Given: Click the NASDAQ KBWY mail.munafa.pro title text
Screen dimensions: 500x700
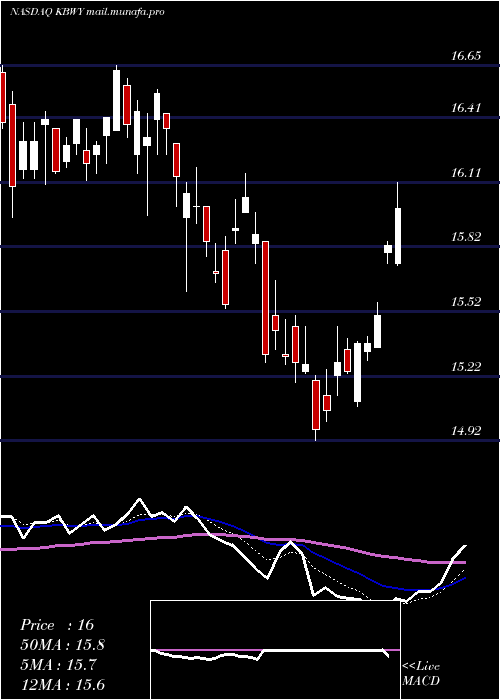Looking at the screenshot, I should coord(87,12).
